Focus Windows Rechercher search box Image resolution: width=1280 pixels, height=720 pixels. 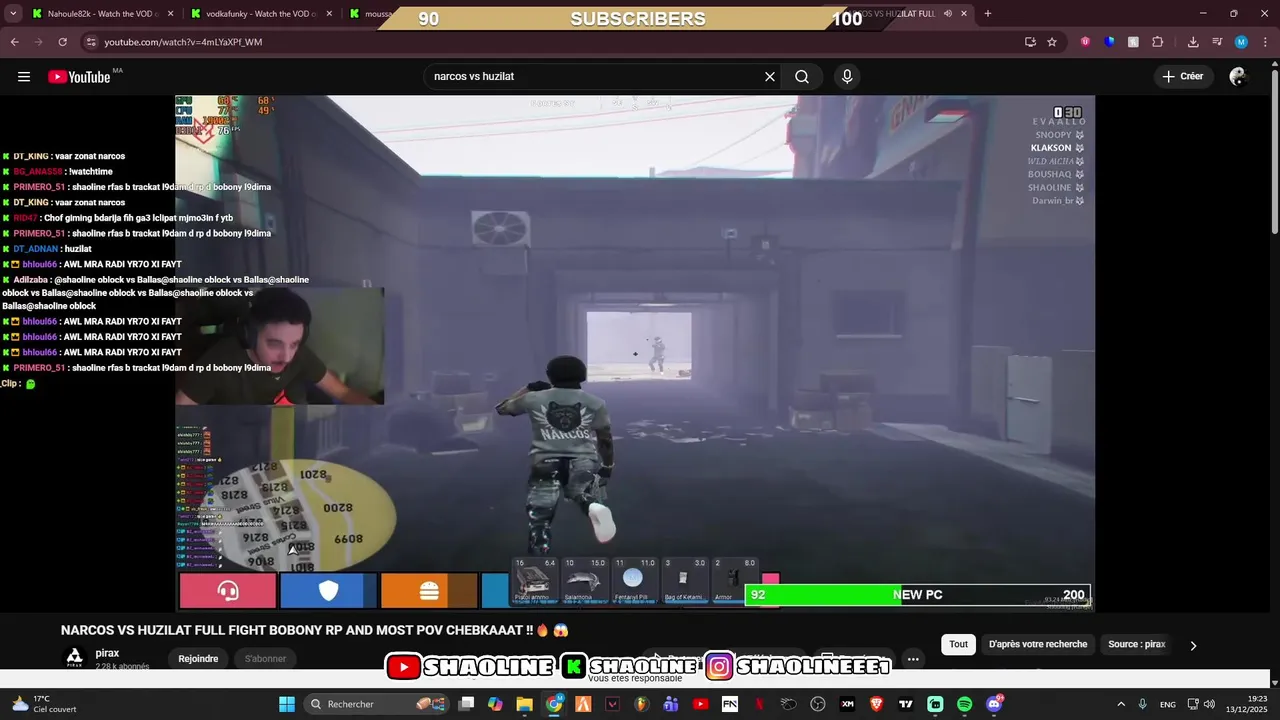[375, 704]
